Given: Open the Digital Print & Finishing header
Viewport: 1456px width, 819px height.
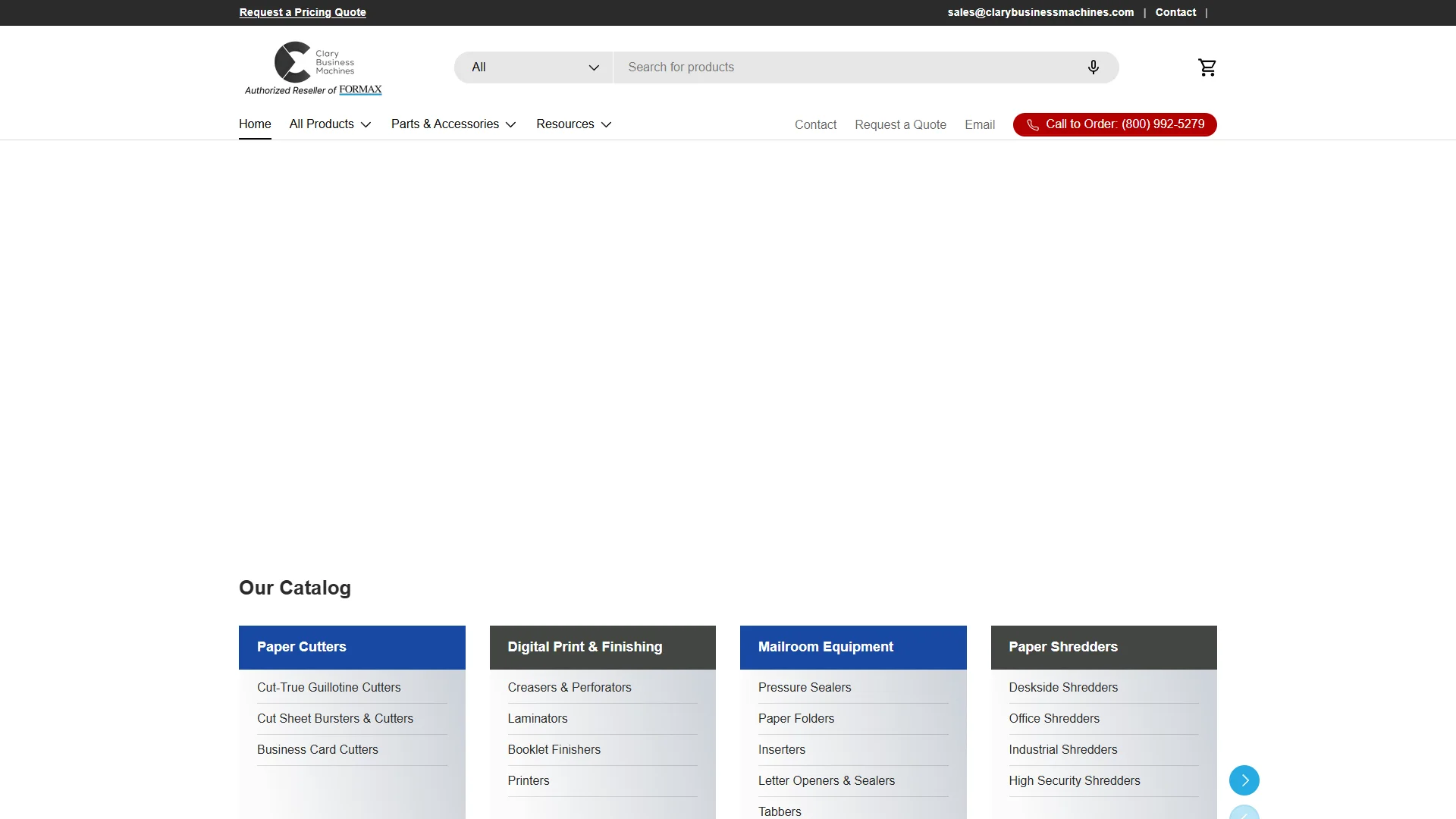Looking at the screenshot, I should tap(602, 647).
